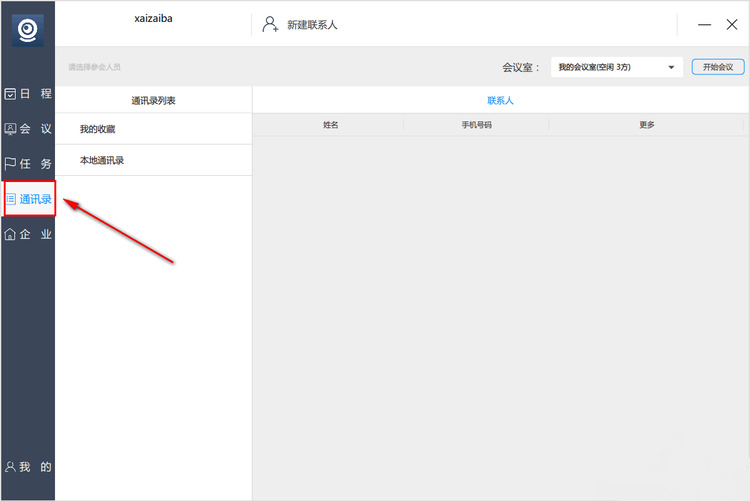Viewport: 750px width, 501px height.
Task: Select 本地通讯录 in address book list
Action: tap(154, 160)
